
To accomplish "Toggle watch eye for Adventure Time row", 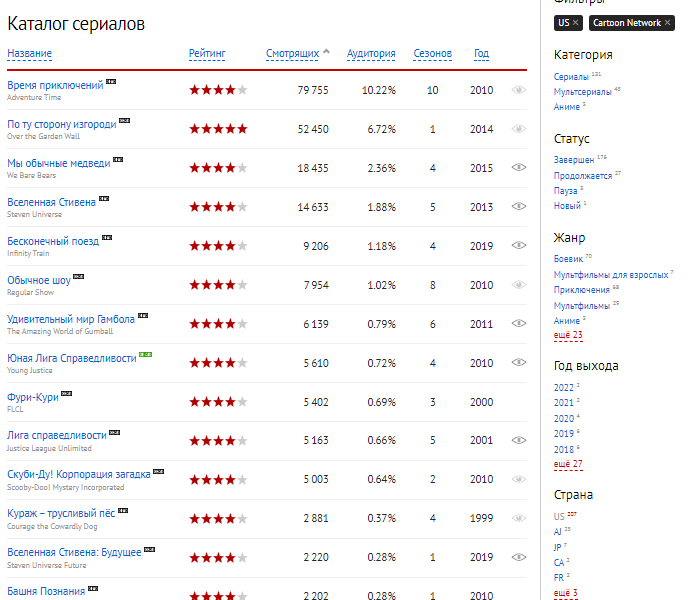I will 519,90.
